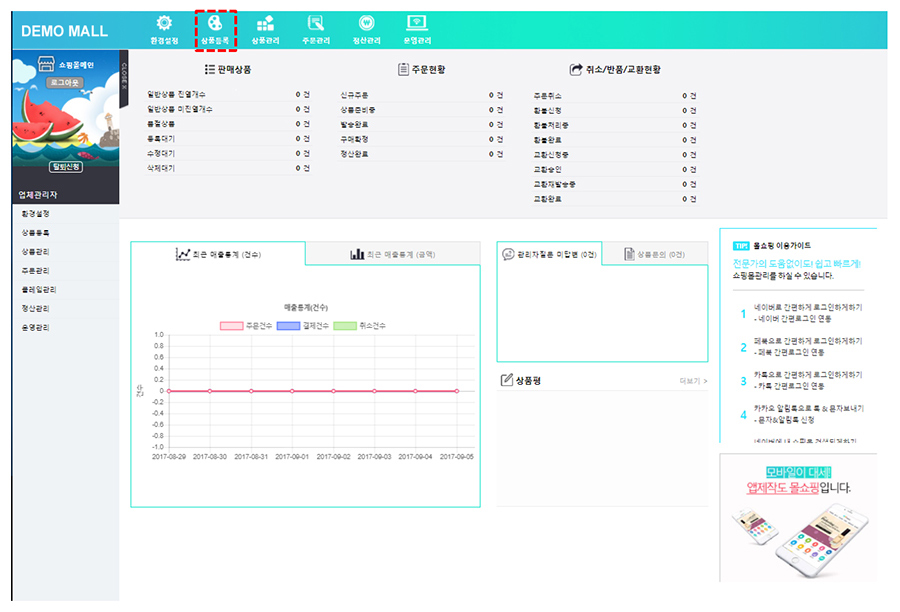Open 운영관리 laptop icon in top navigation
Screen dimensions: 900x612
point(417,29)
